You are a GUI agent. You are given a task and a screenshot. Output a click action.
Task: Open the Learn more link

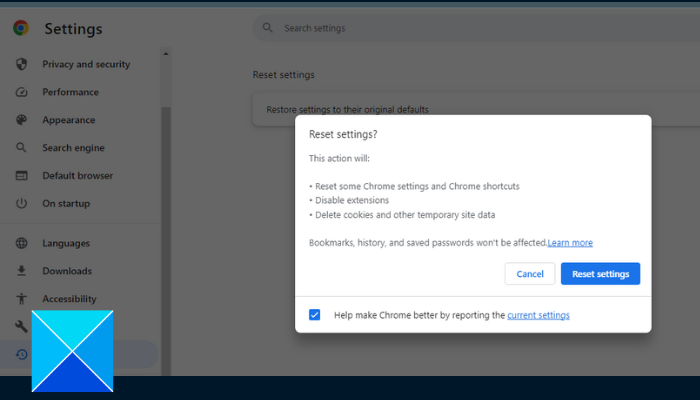click(570, 243)
